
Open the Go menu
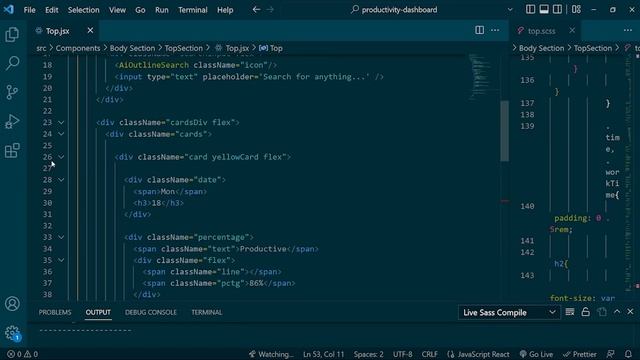pos(140,10)
